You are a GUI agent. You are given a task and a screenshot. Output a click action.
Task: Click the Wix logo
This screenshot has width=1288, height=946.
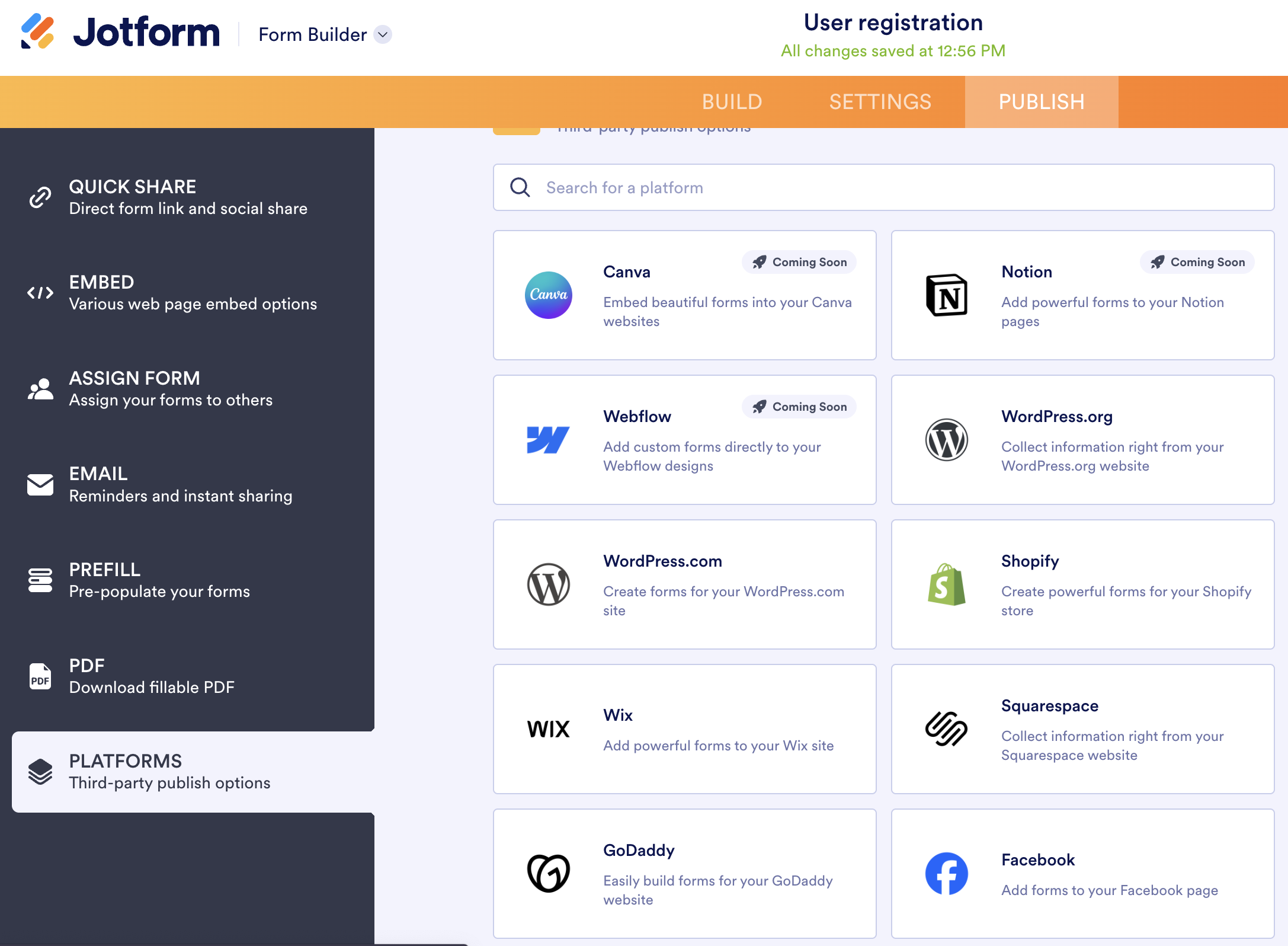pos(549,729)
